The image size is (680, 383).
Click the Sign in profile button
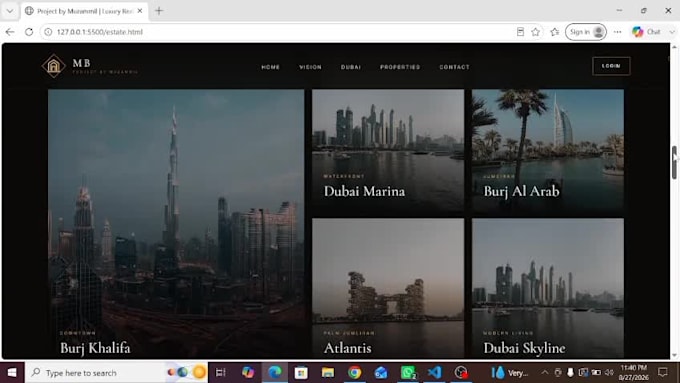point(586,32)
